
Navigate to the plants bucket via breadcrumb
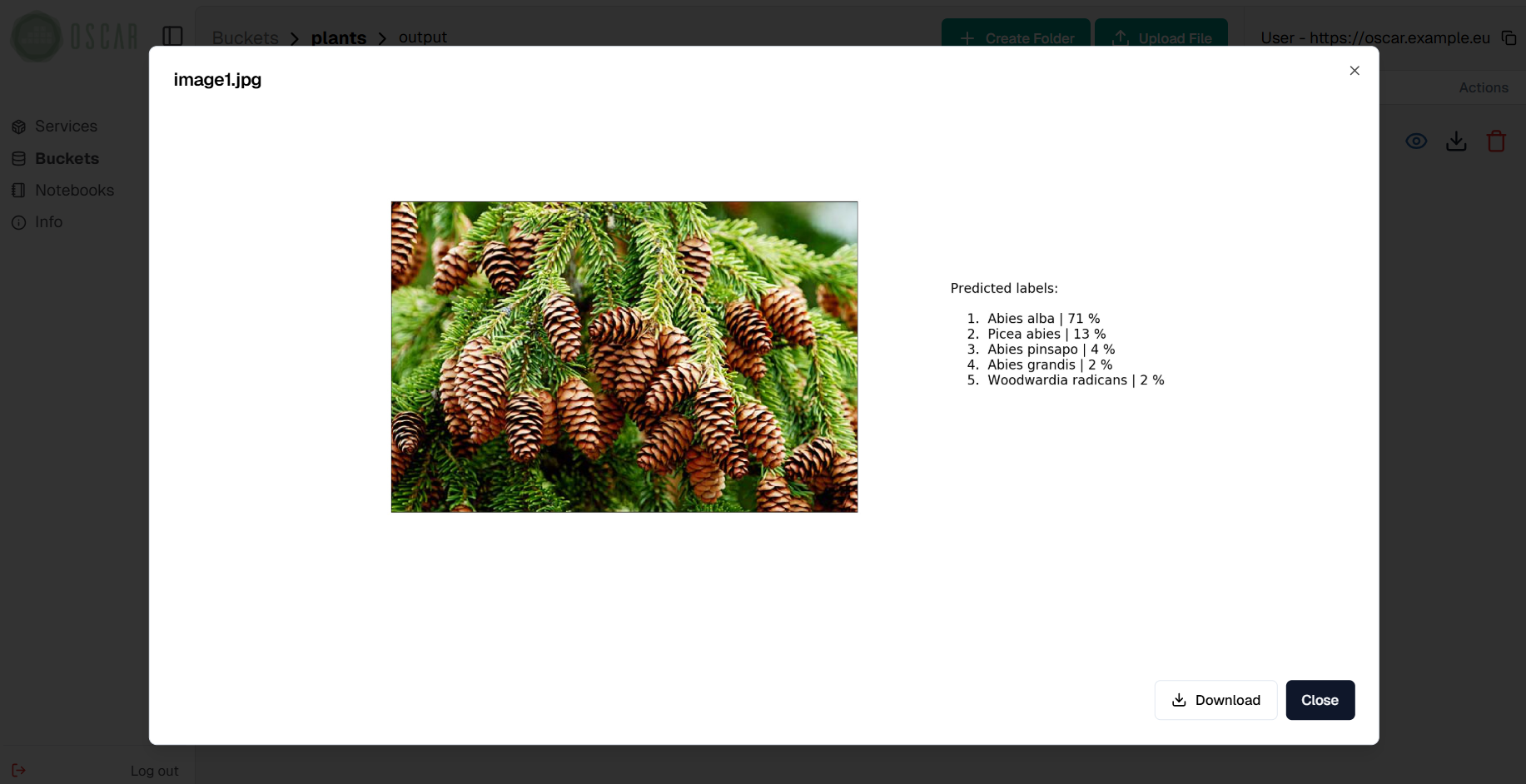(x=338, y=37)
